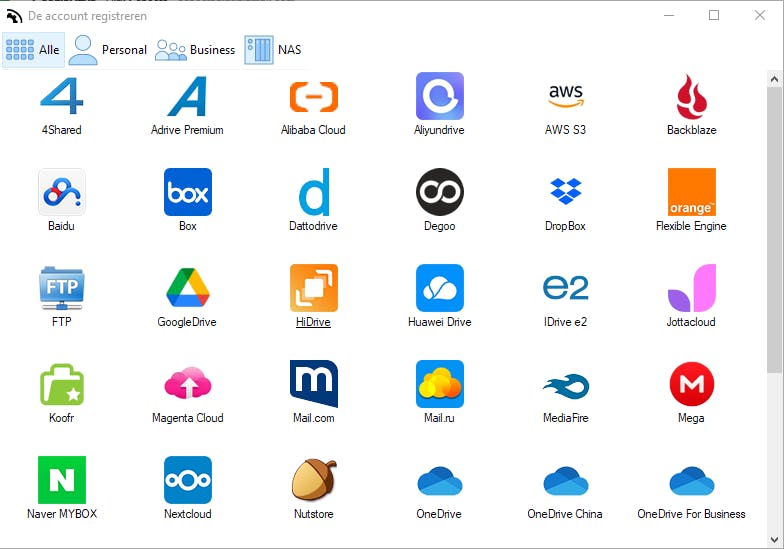Pick the Mail.ru cloud icon
This screenshot has width=784, height=549.
click(440, 384)
